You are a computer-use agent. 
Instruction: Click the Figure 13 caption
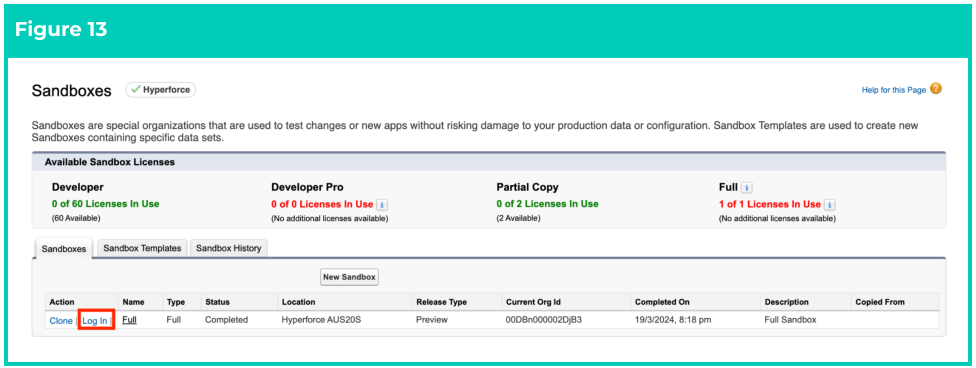pyautogui.click(x=60, y=29)
